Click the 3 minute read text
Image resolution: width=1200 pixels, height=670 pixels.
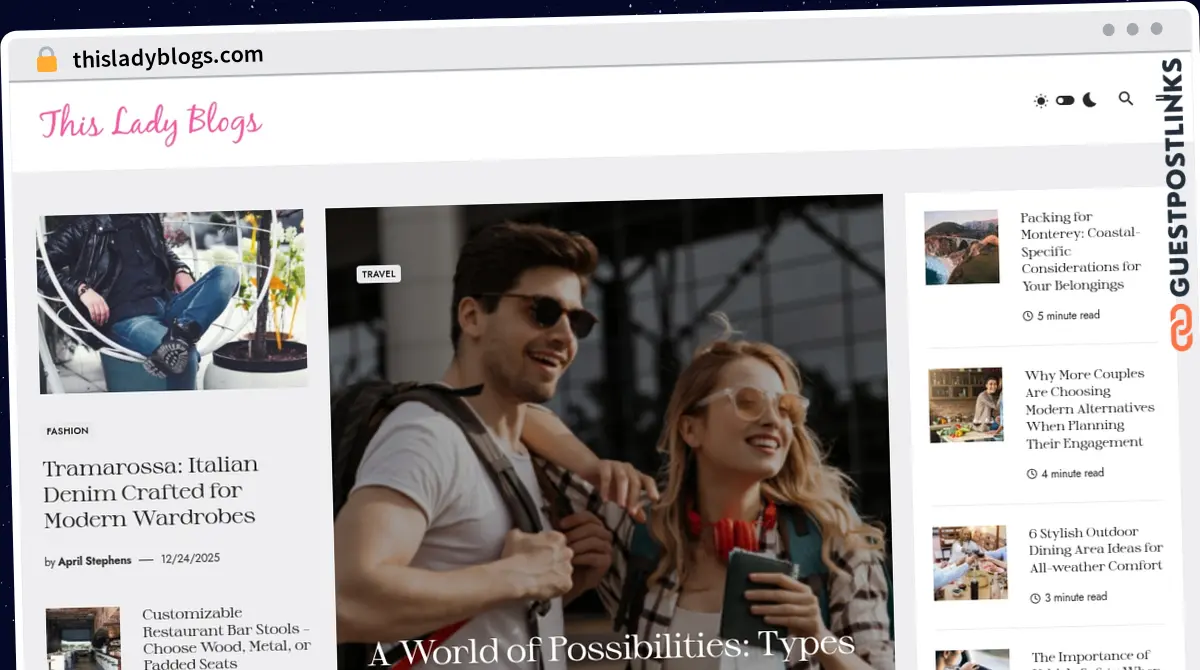tap(1077, 597)
